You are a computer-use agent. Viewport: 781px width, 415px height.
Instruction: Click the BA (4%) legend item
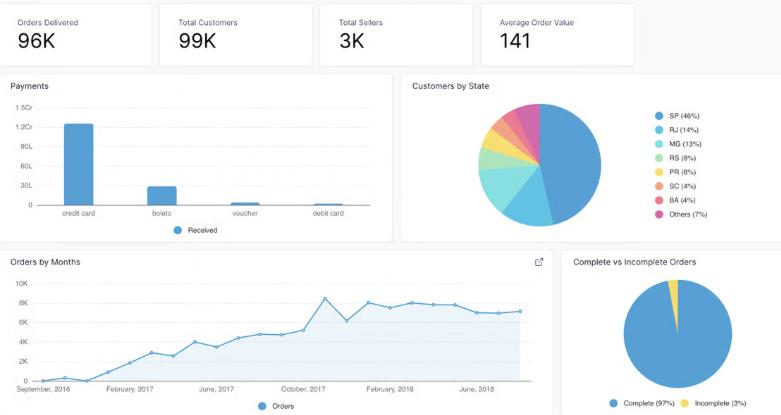coord(677,200)
